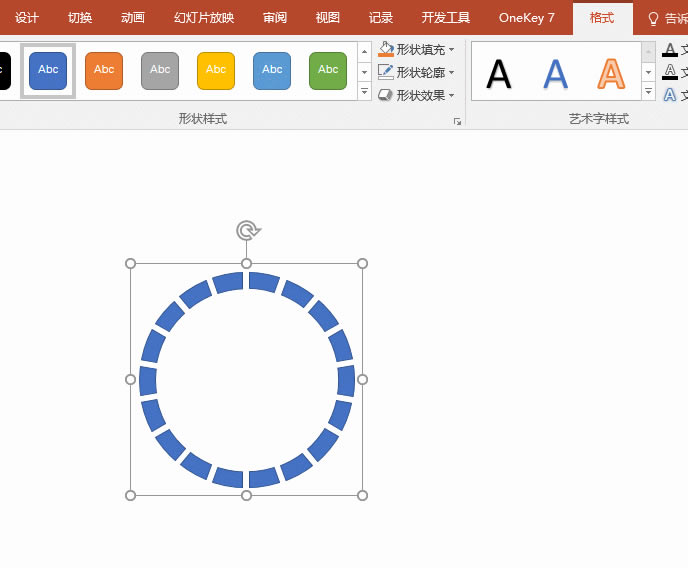Open the 开发工具 tab
Screen dimensions: 688x568
coord(445,18)
